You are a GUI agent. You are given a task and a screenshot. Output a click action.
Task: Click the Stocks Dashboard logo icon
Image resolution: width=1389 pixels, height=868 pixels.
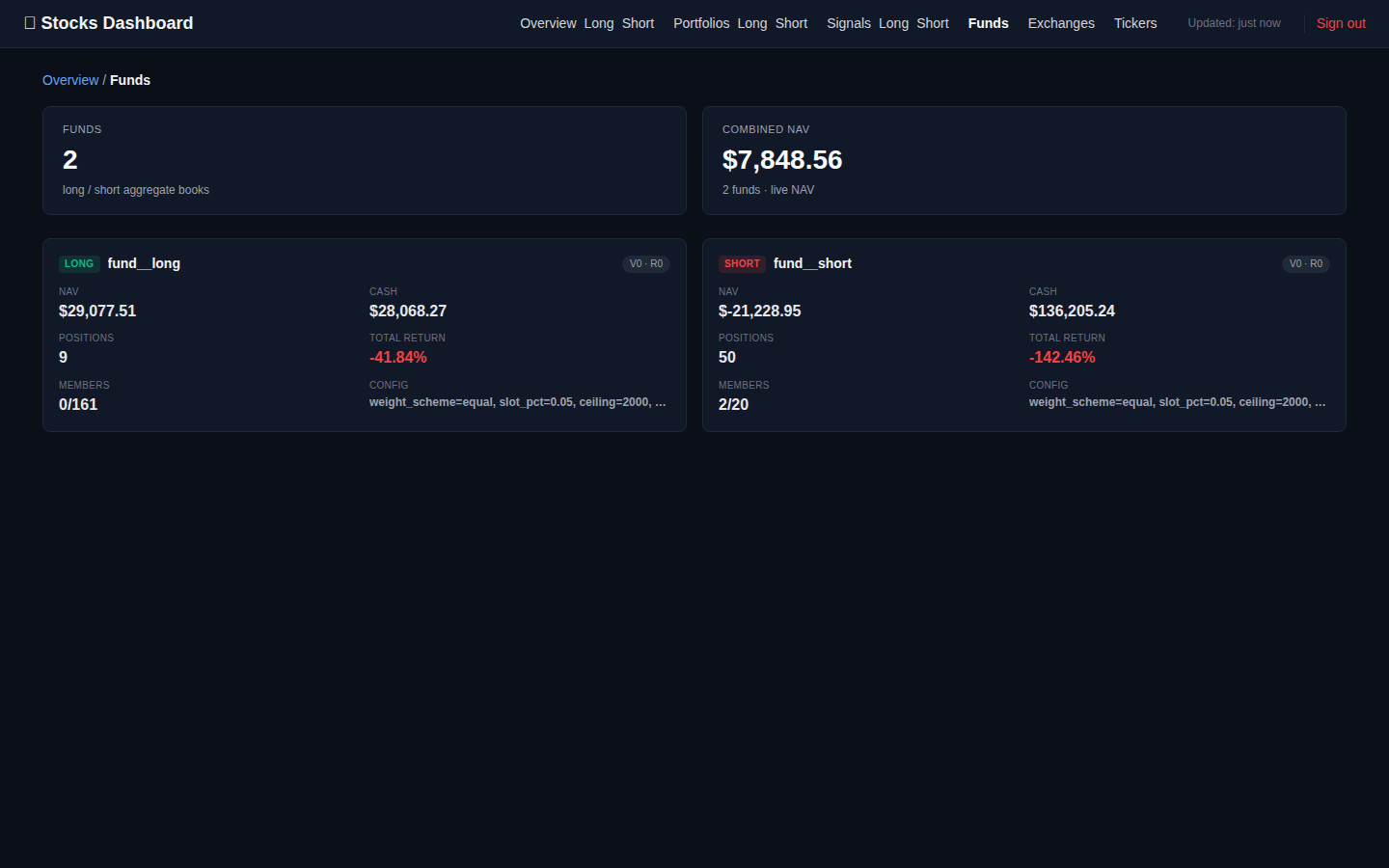(30, 23)
